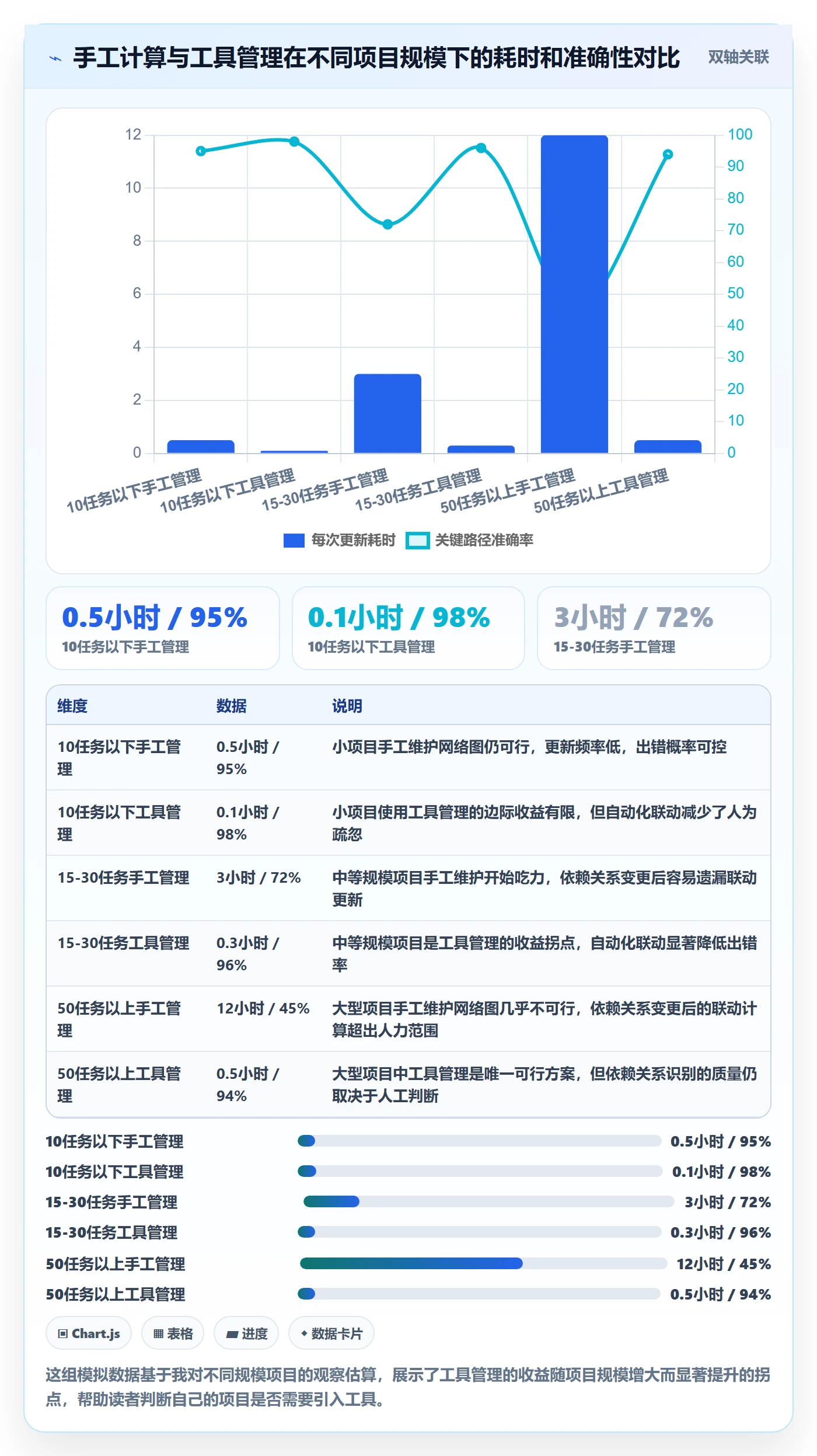Image resolution: width=817 pixels, height=1456 pixels.
Task: Click the Chart.js tag chip
Action: point(89,1333)
